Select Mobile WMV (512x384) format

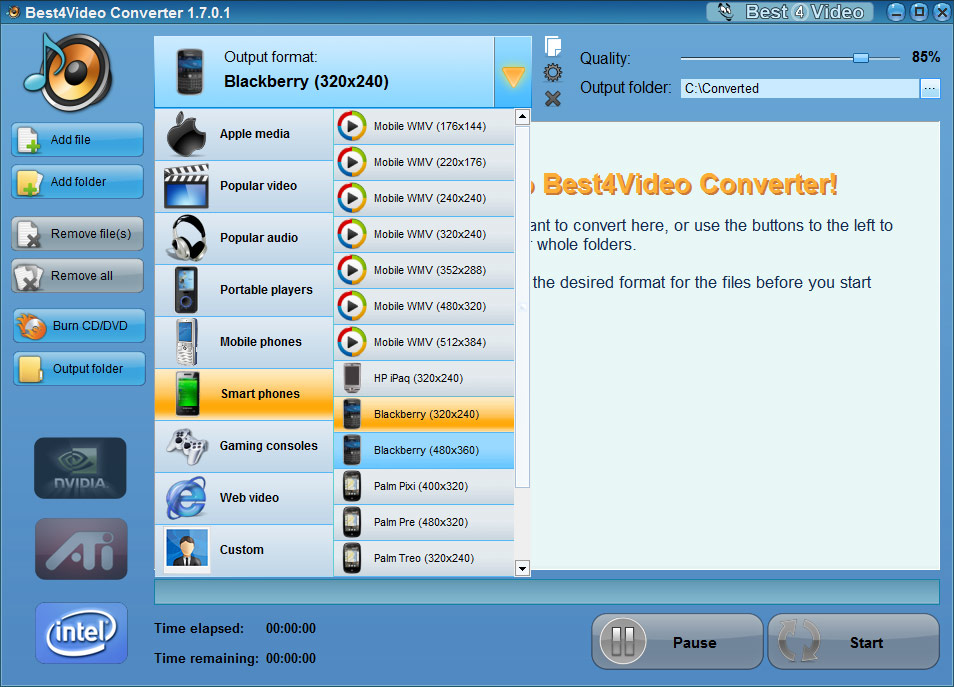point(424,342)
